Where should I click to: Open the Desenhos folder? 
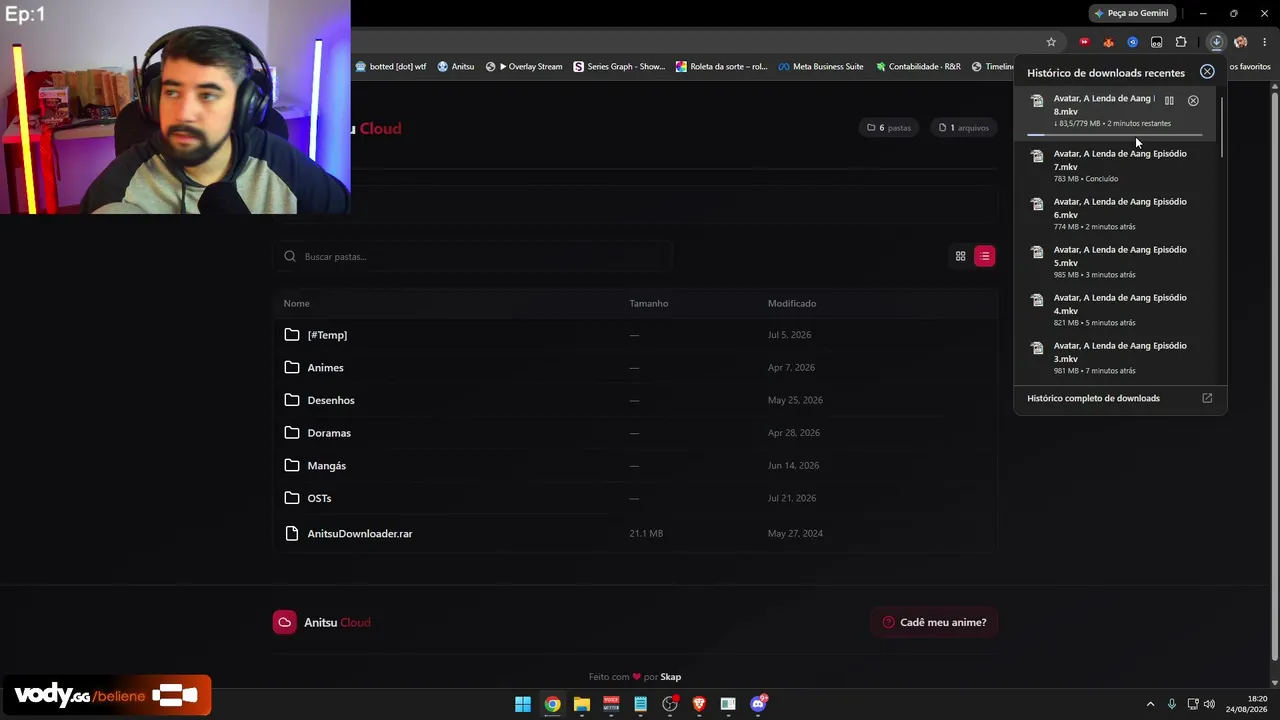pyautogui.click(x=635, y=400)
